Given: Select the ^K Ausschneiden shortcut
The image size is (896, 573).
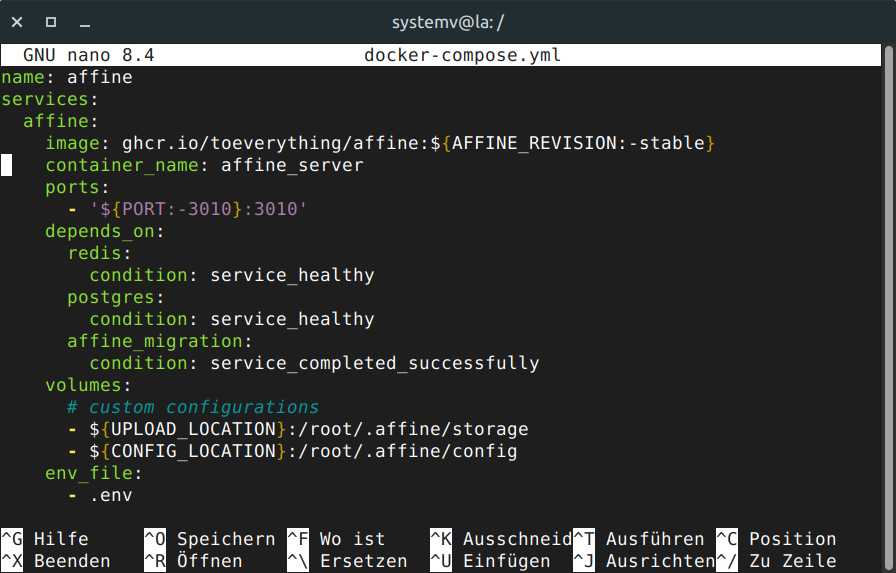Looking at the screenshot, I should click(500, 539).
